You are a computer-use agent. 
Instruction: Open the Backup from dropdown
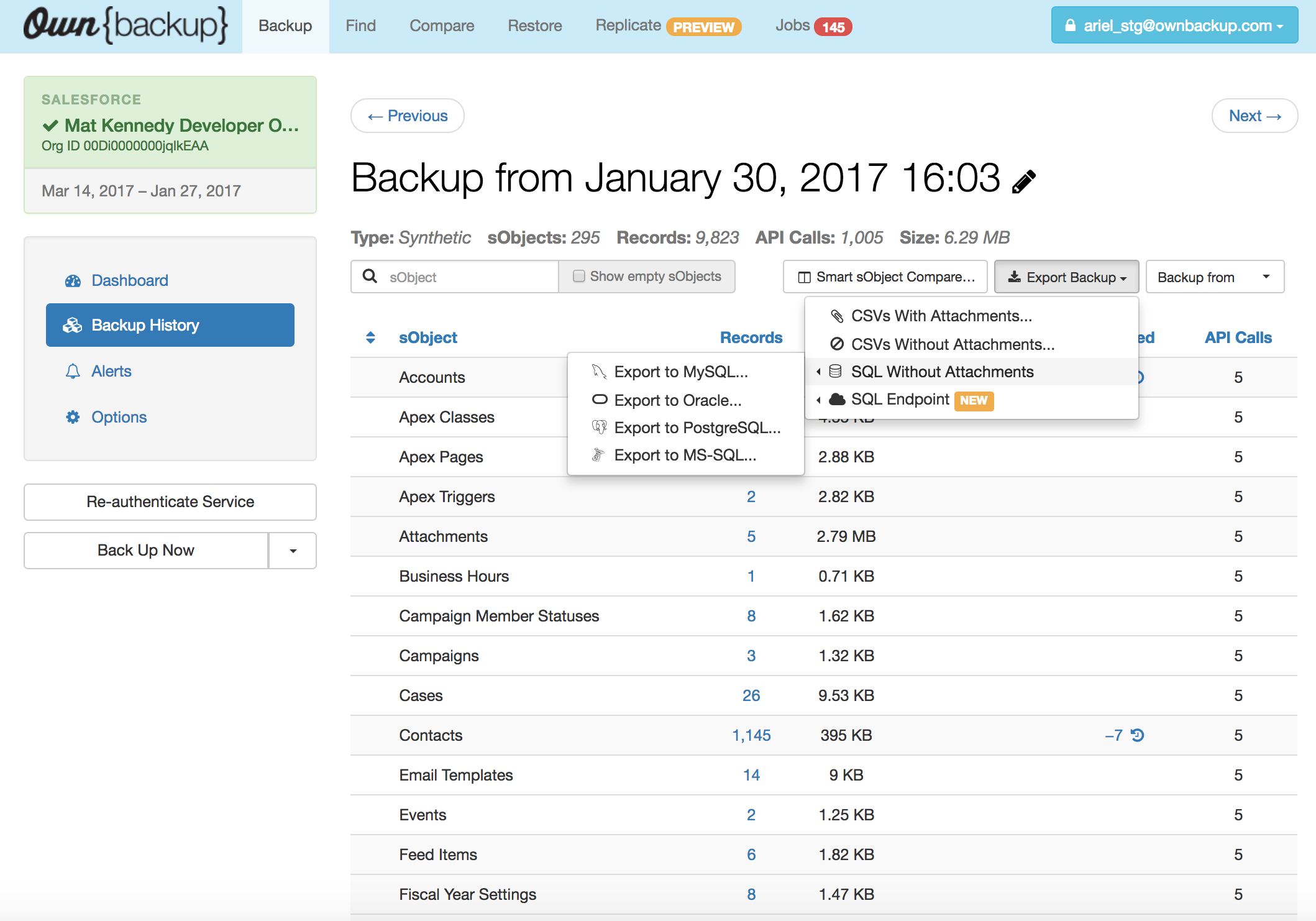(x=1214, y=277)
